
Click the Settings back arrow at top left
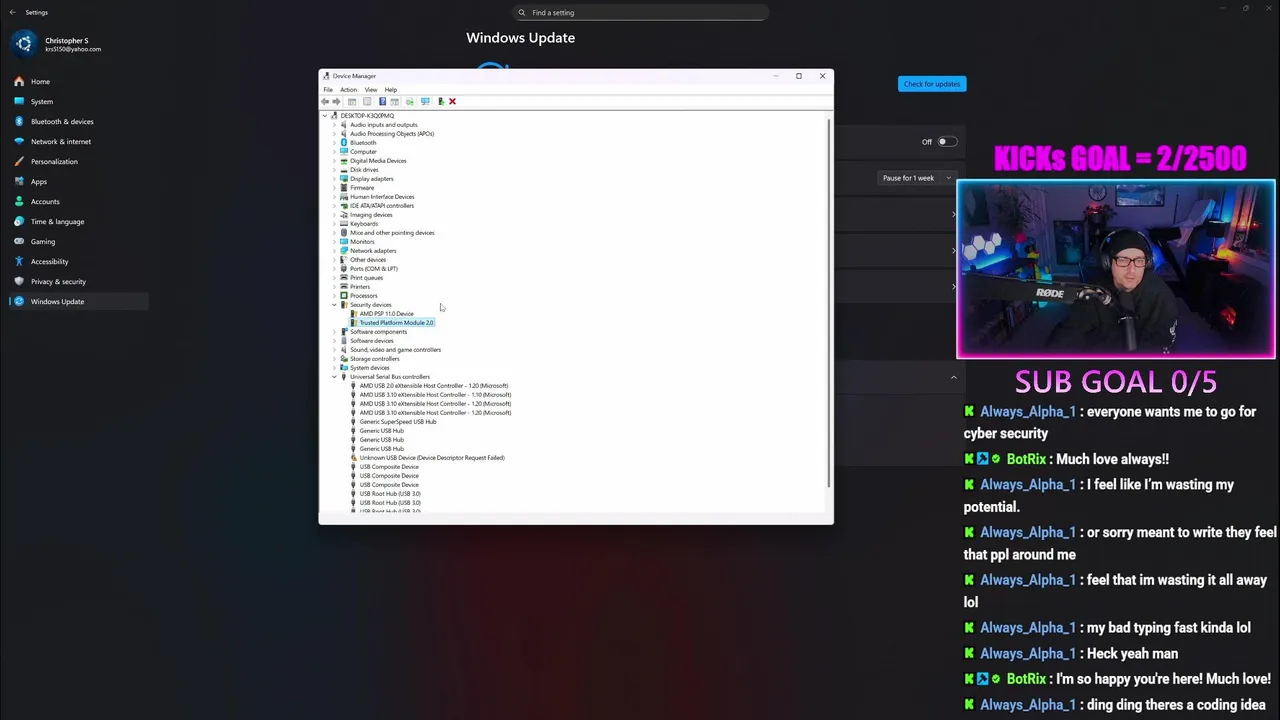(x=12, y=12)
